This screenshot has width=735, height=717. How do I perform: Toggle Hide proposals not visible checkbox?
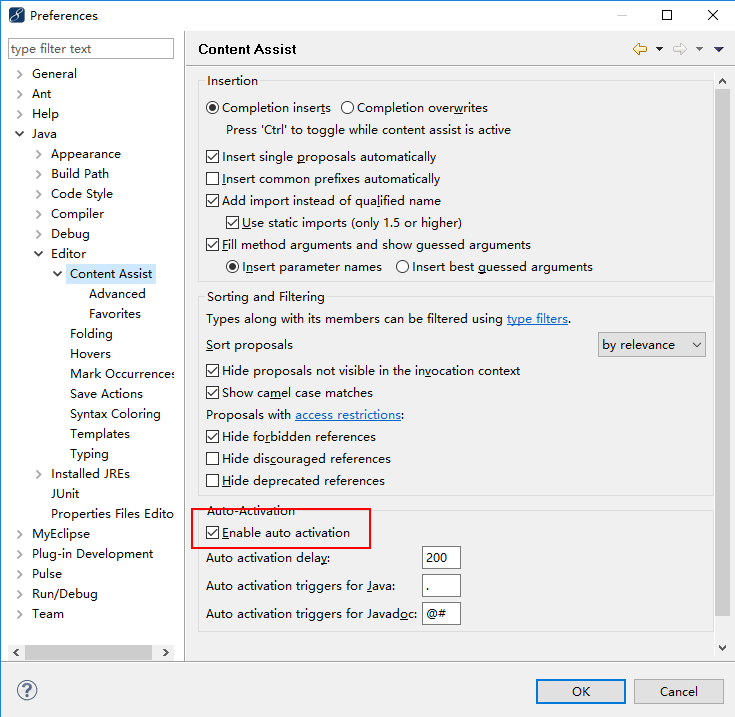coord(212,371)
